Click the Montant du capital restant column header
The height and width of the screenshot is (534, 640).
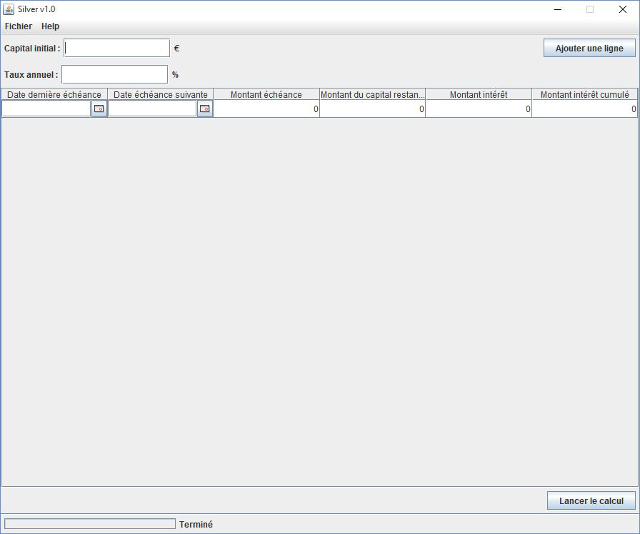372,94
